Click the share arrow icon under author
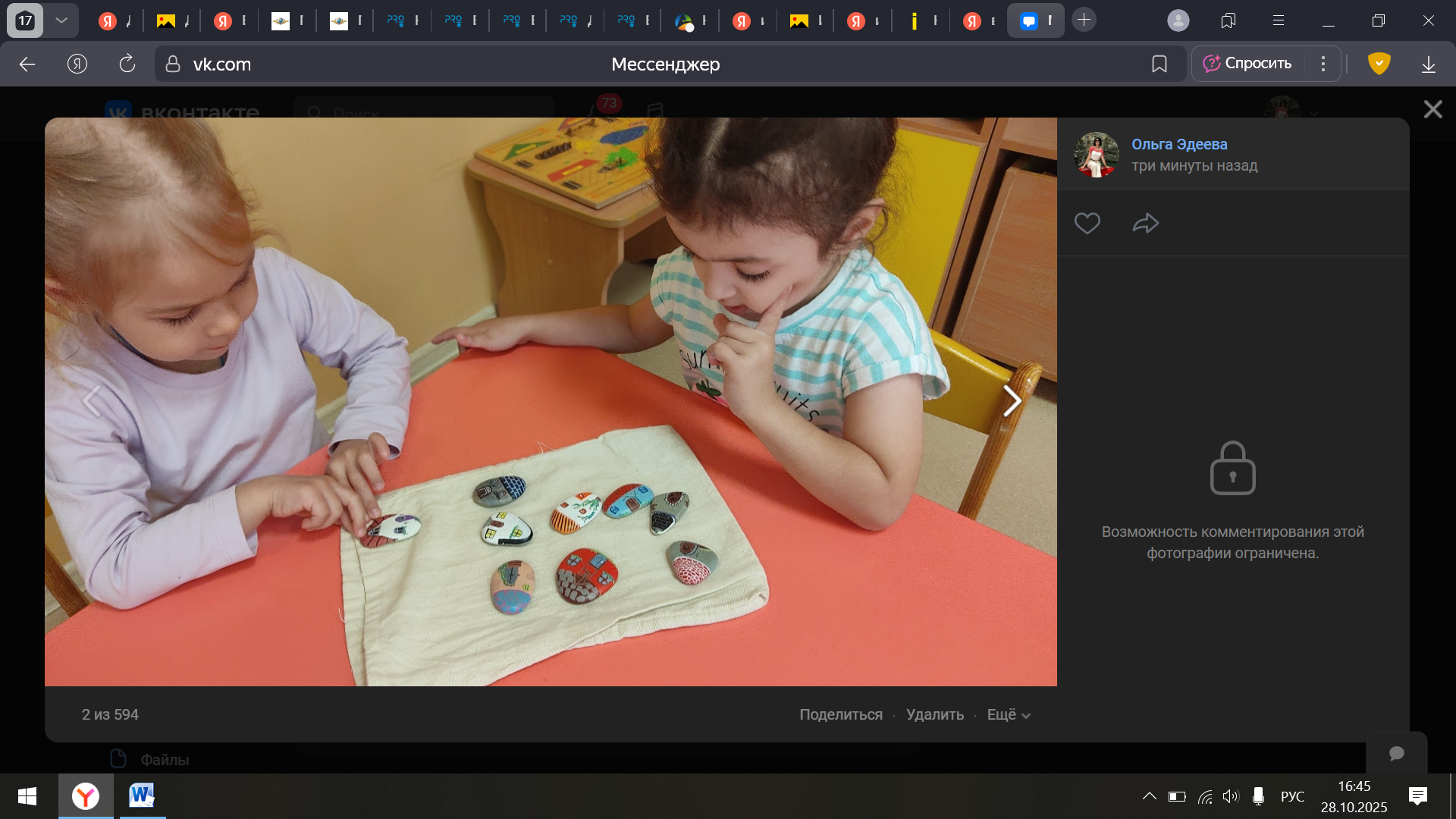The height and width of the screenshot is (819, 1456). point(1145,223)
